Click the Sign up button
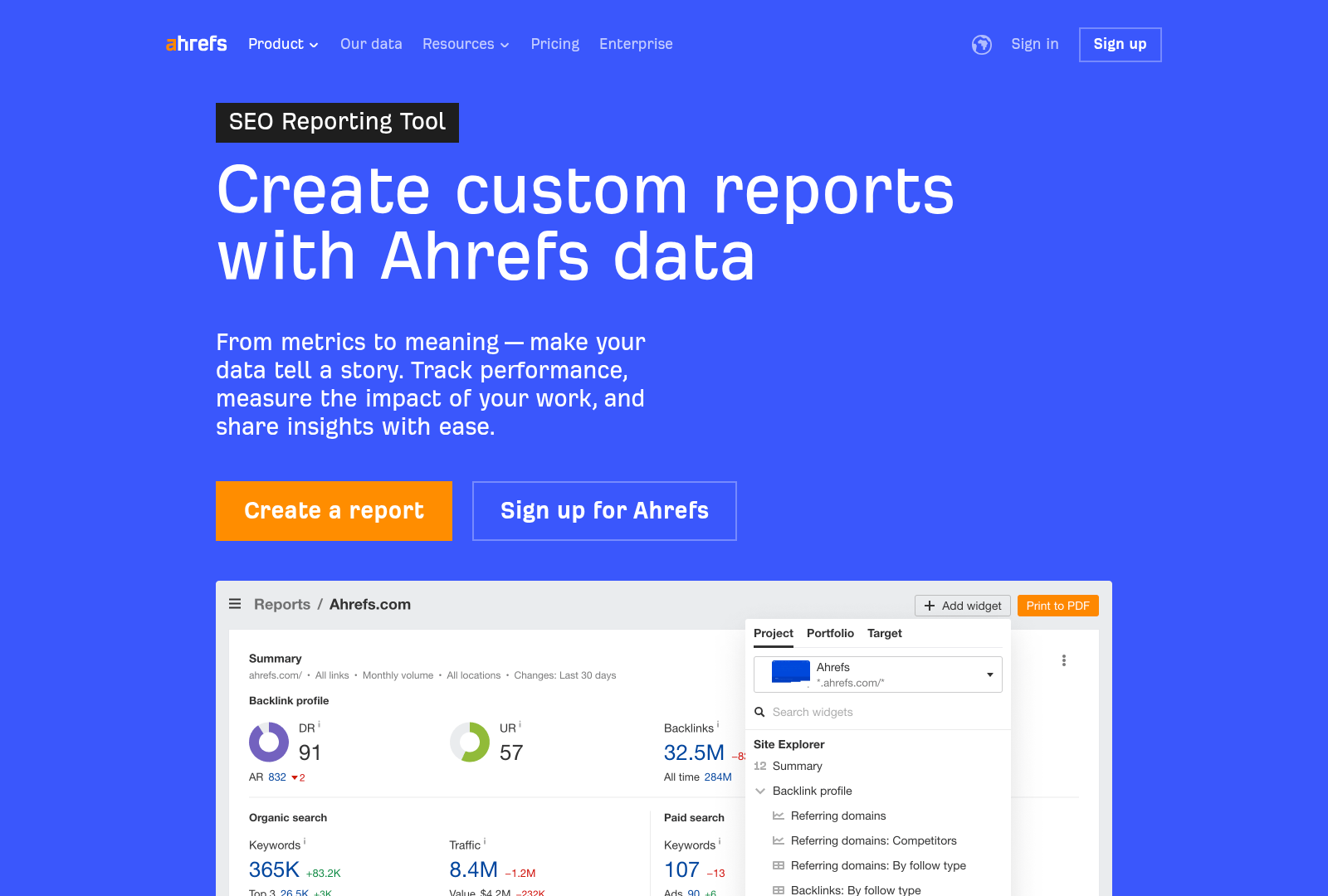The height and width of the screenshot is (896, 1328). 1120,45
